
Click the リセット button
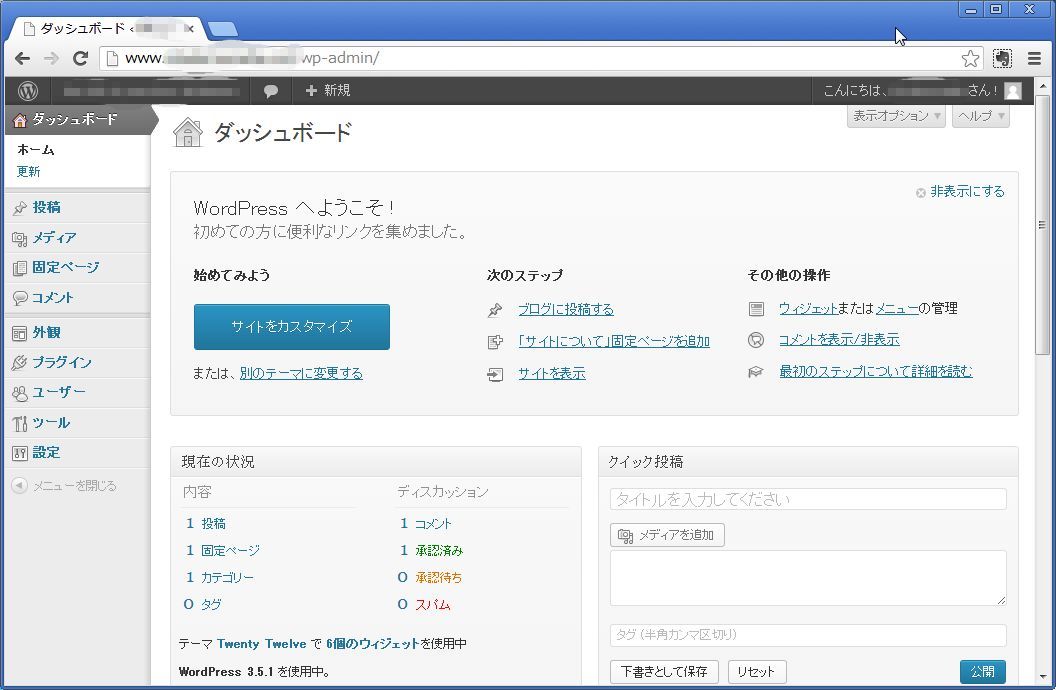click(756, 672)
